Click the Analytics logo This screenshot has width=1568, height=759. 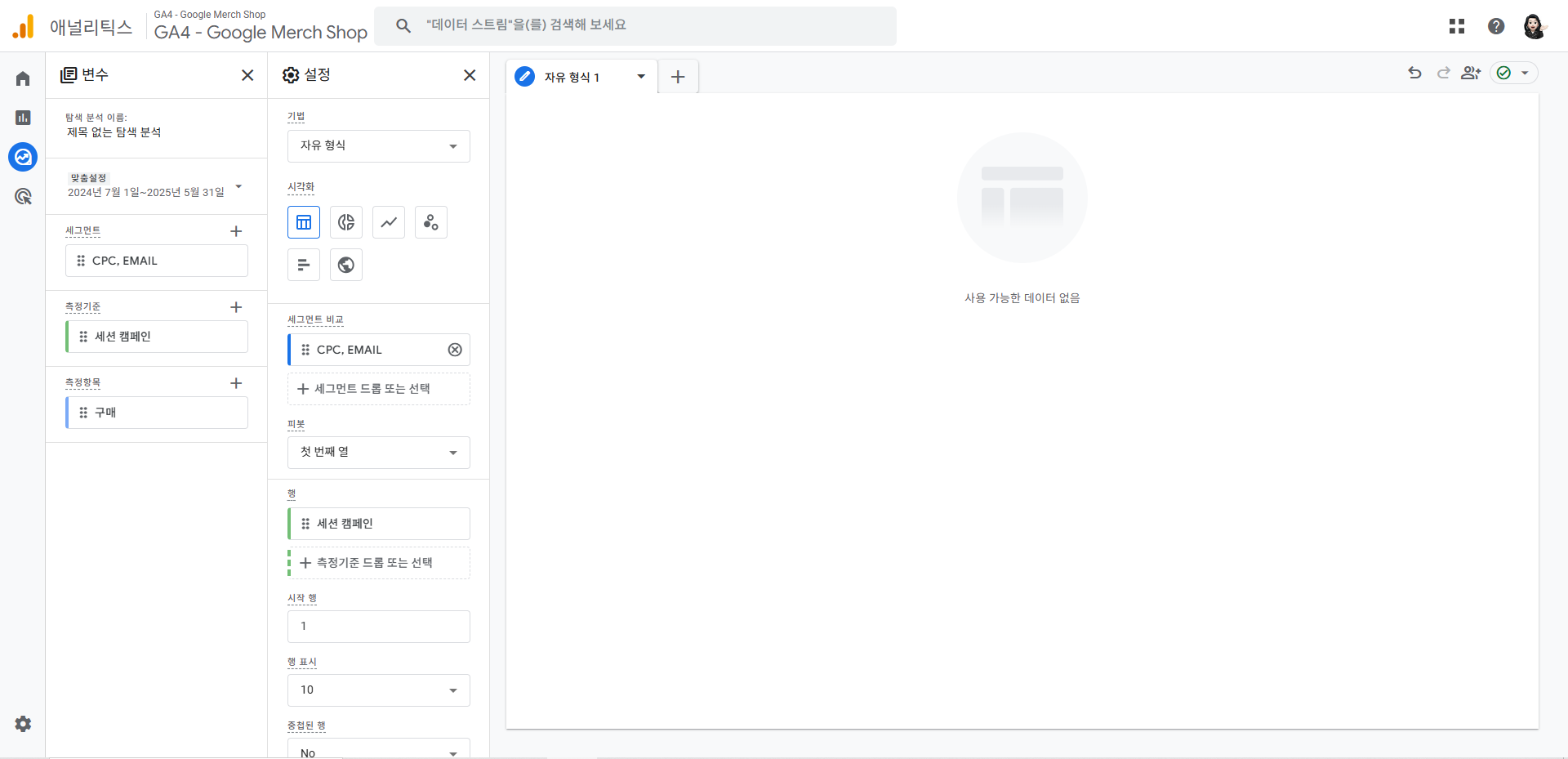pyautogui.click(x=24, y=26)
